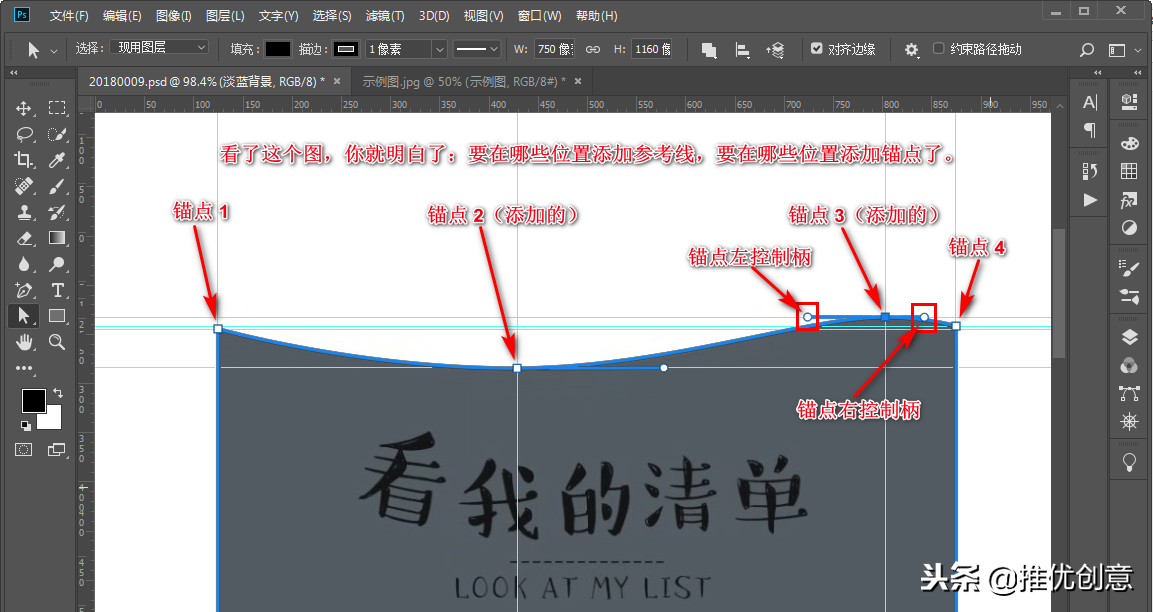Toggle the 对齐边缘 checkbox
Image resolution: width=1153 pixels, height=612 pixels.
816,49
